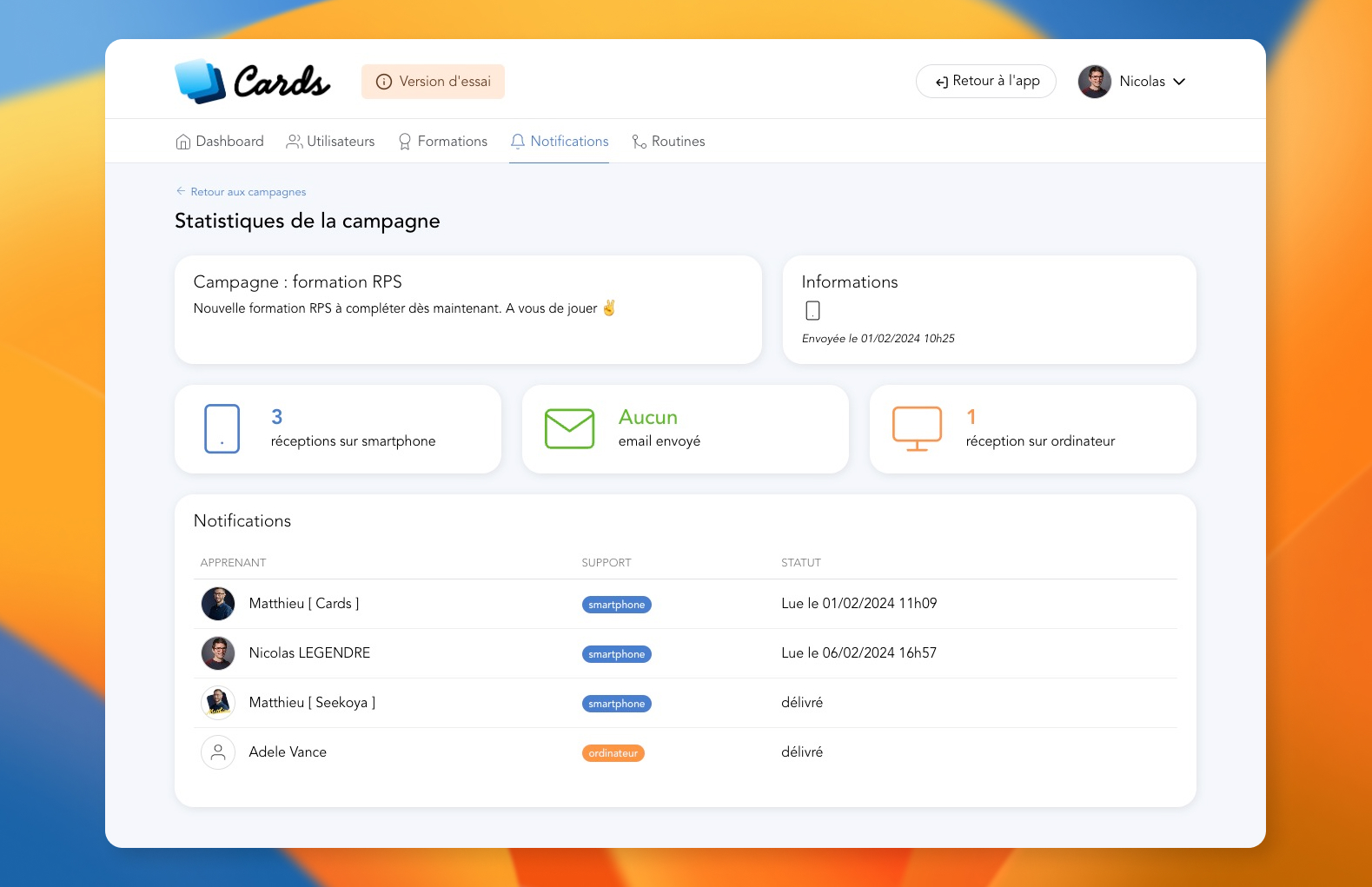
Task: Click status Lue le 01/02/2024 11h09
Action: [x=859, y=604]
